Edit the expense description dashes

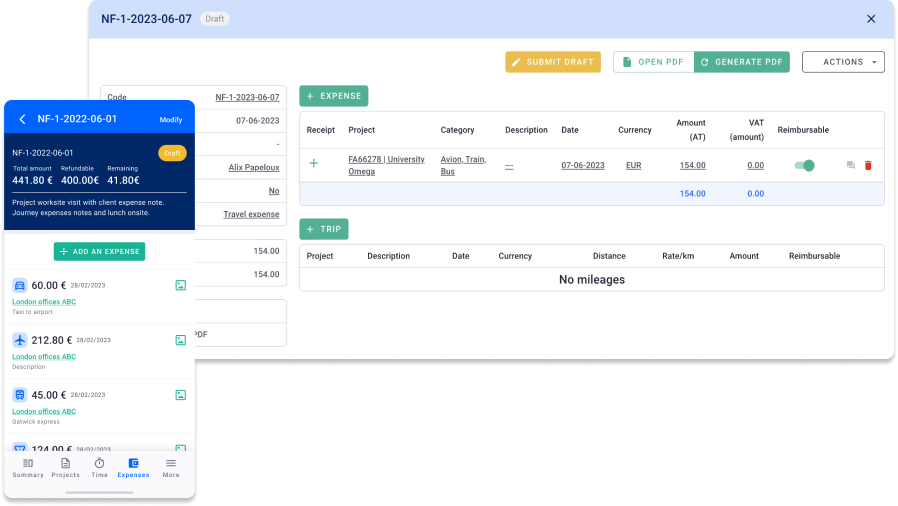509,166
